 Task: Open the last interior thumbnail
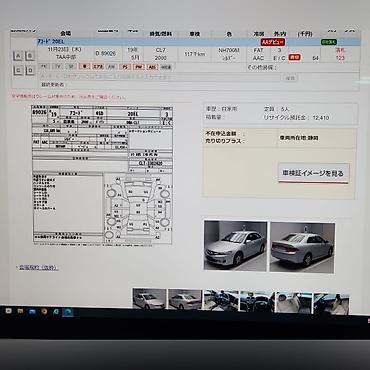click(331, 304)
